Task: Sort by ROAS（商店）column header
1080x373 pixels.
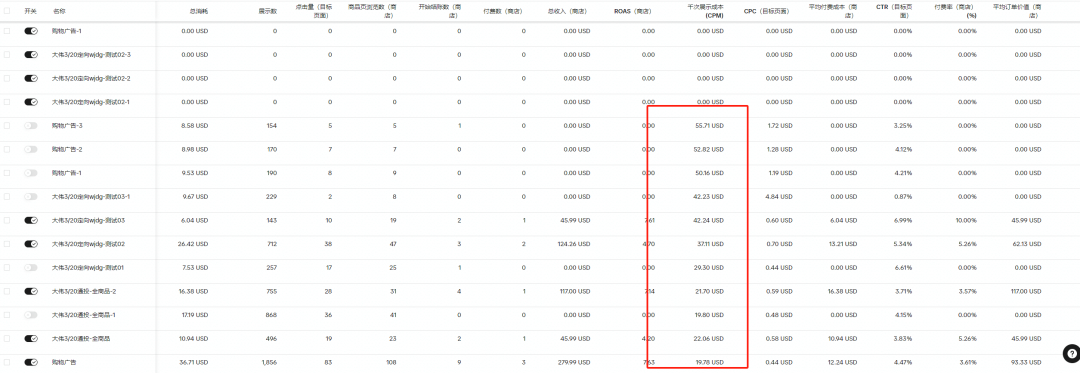Action: (x=634, y=12)
